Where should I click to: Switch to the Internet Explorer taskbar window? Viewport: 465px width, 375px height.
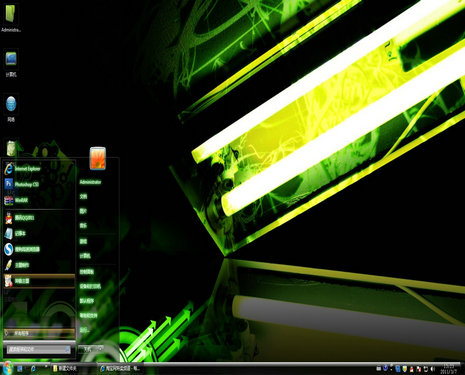pos(120,368)
